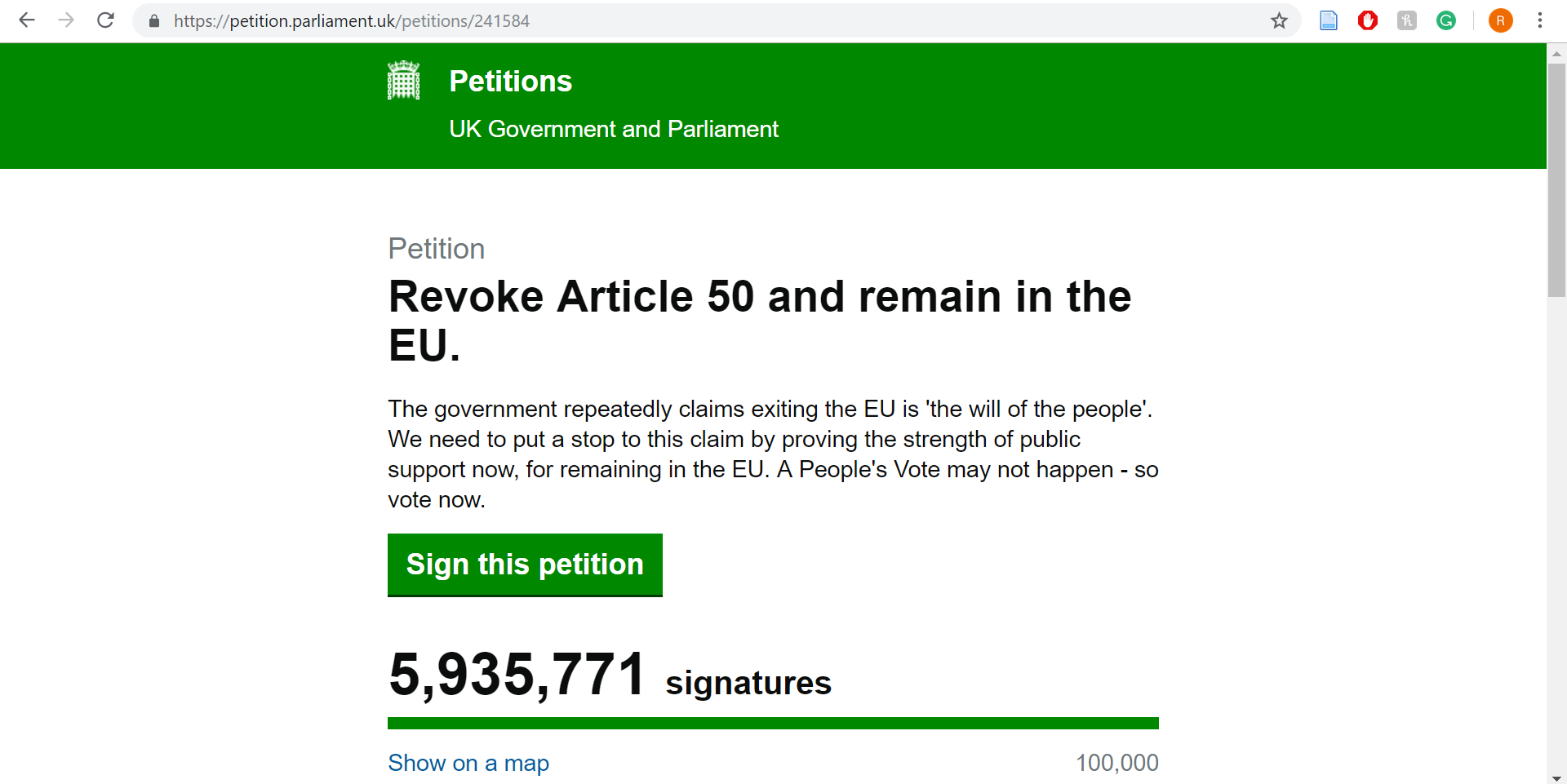
Task: Open the Petitions home link in header
Action: (511, 82)
